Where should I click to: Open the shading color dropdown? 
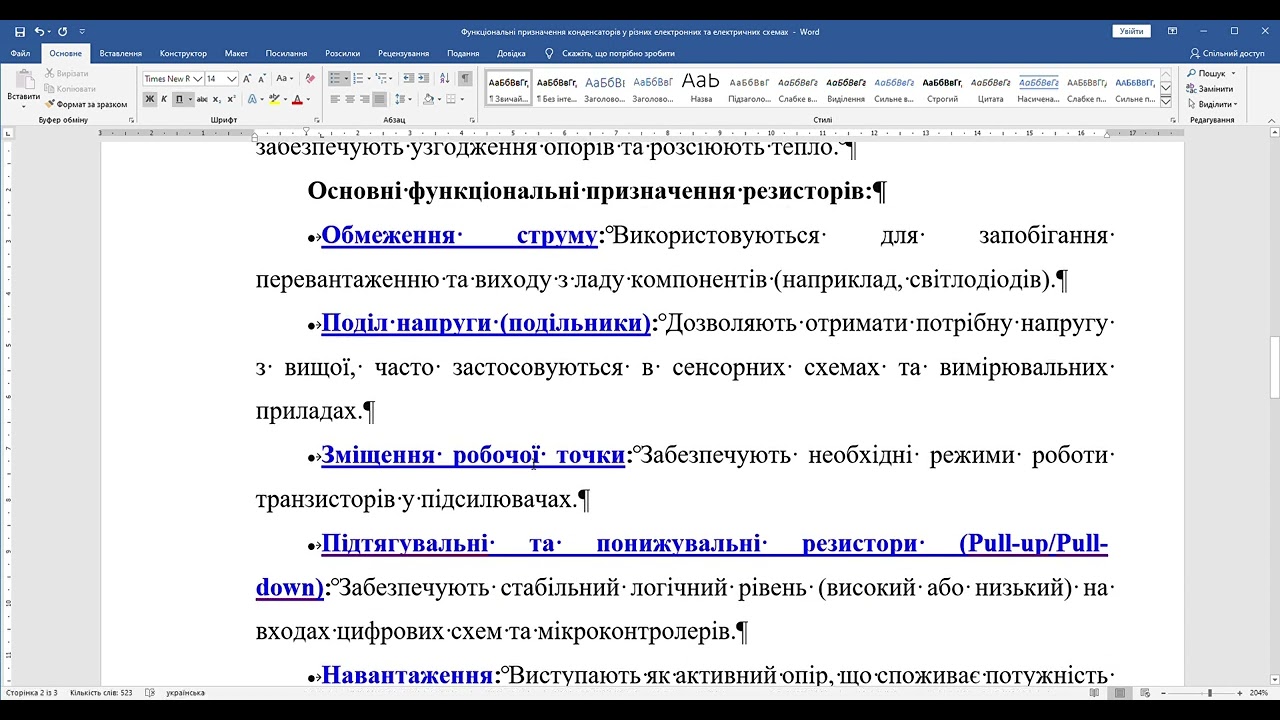pos(439,99)
